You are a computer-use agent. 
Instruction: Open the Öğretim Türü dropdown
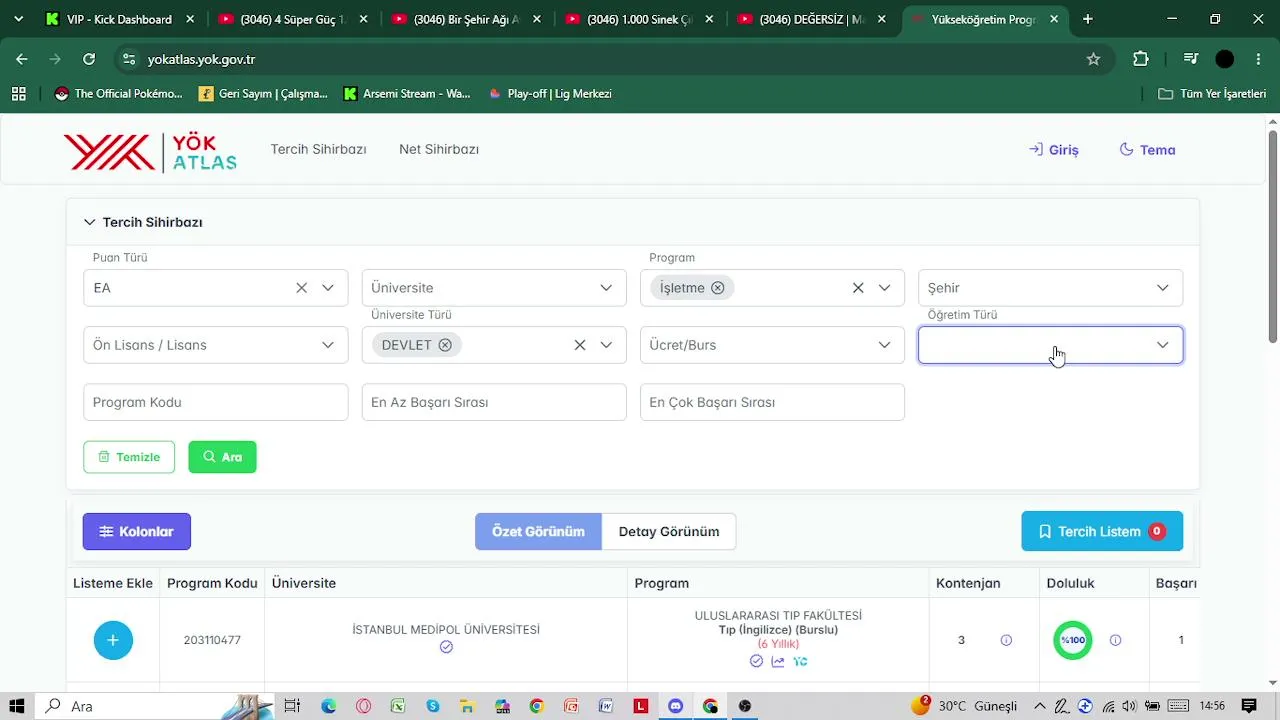click(1050, 345)
